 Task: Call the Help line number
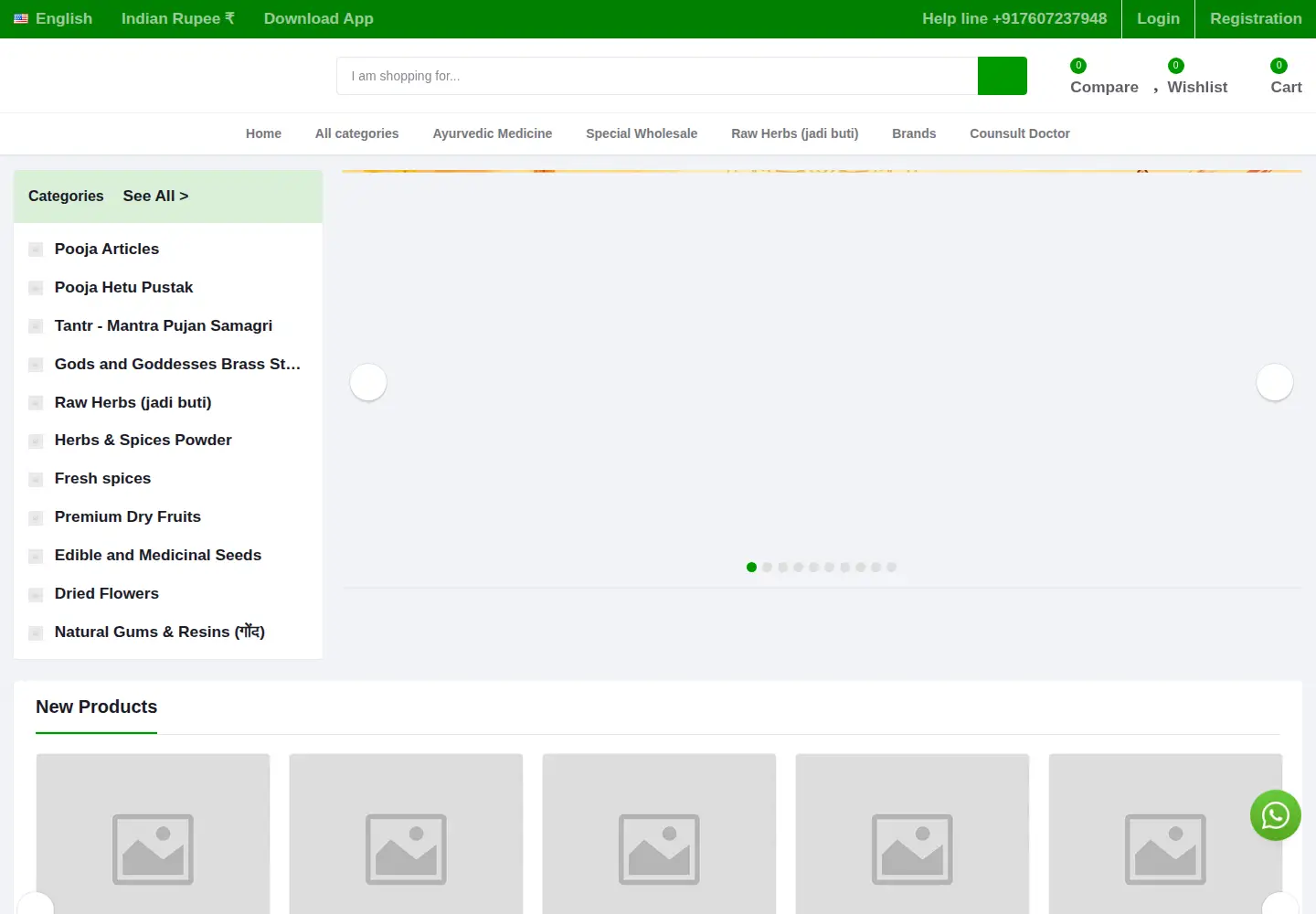coord(1014,18)
